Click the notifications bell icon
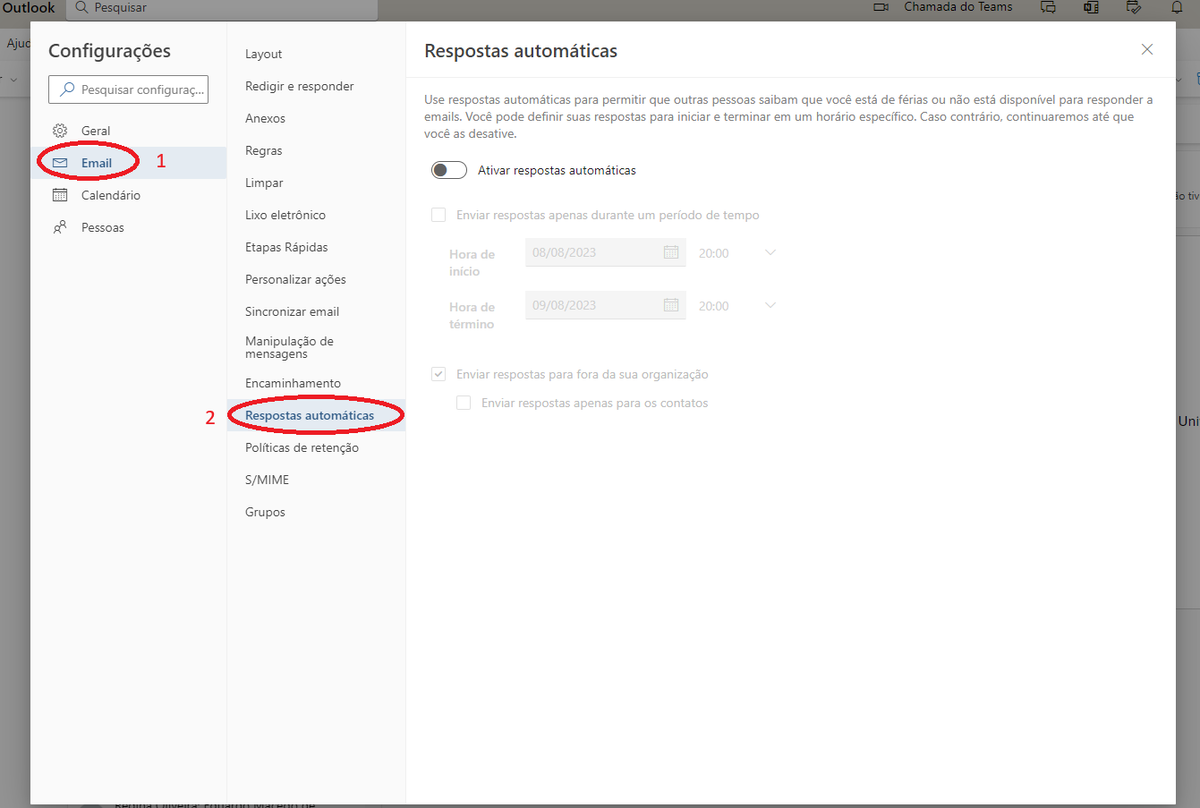 click(1176, 7)
